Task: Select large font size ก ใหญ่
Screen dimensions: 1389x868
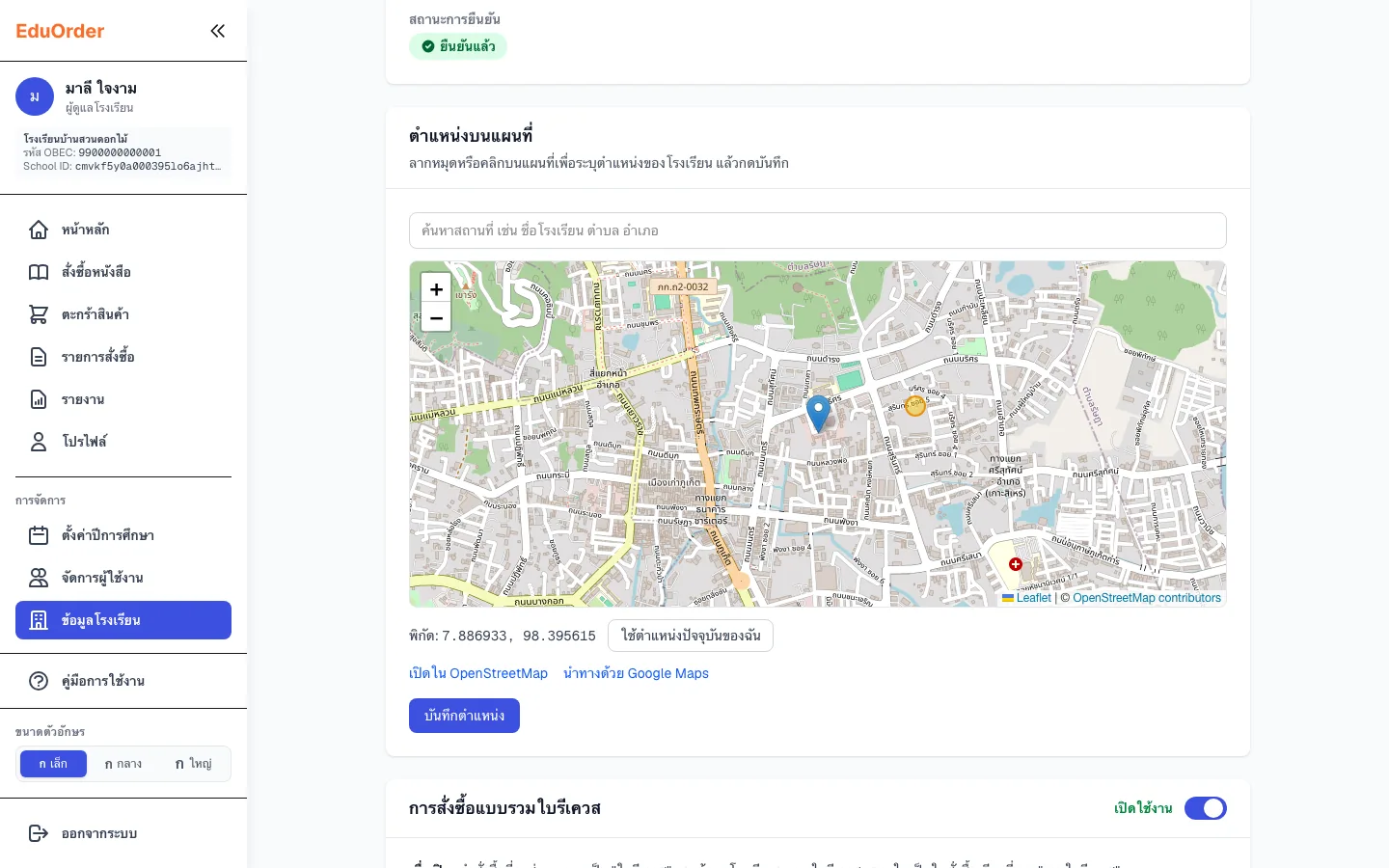Action: coord(193,764)
